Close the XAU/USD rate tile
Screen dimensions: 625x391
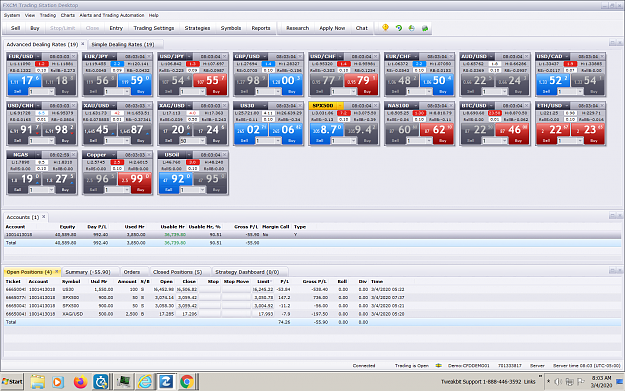point(149,106)
